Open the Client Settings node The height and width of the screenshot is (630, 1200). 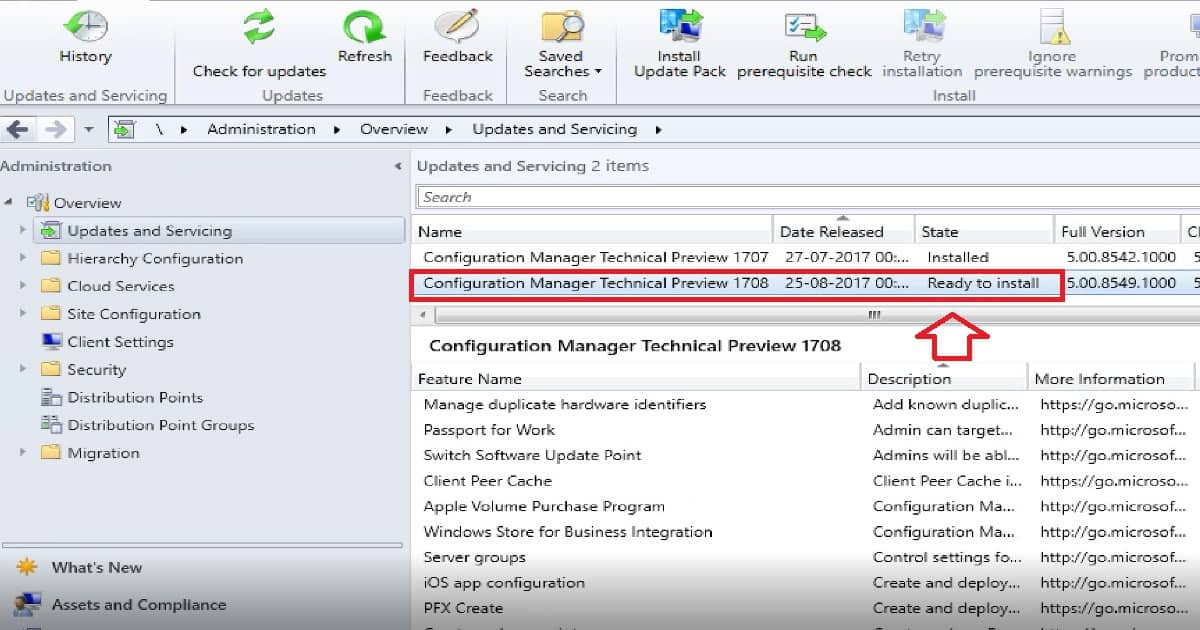pos(120,342)
